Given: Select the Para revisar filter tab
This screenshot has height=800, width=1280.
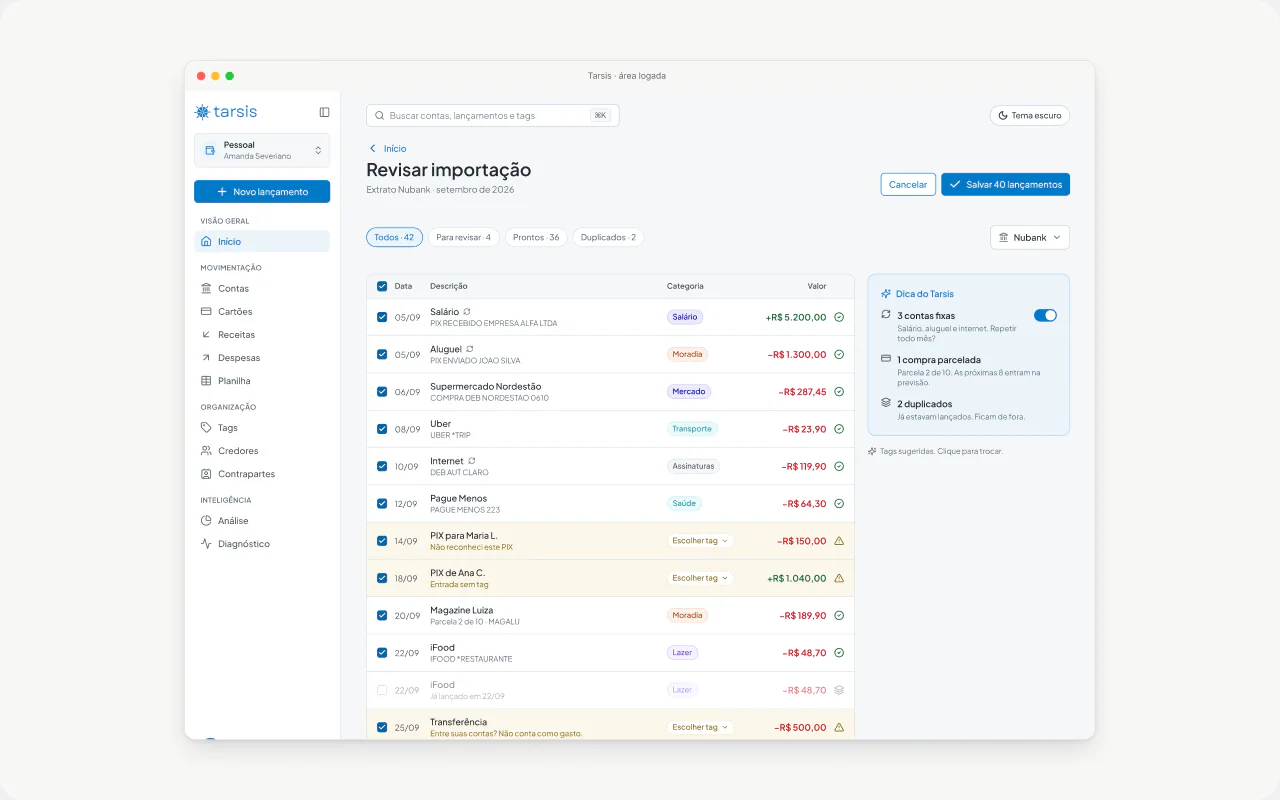Looking at the screenshot, I should point(463,237).
